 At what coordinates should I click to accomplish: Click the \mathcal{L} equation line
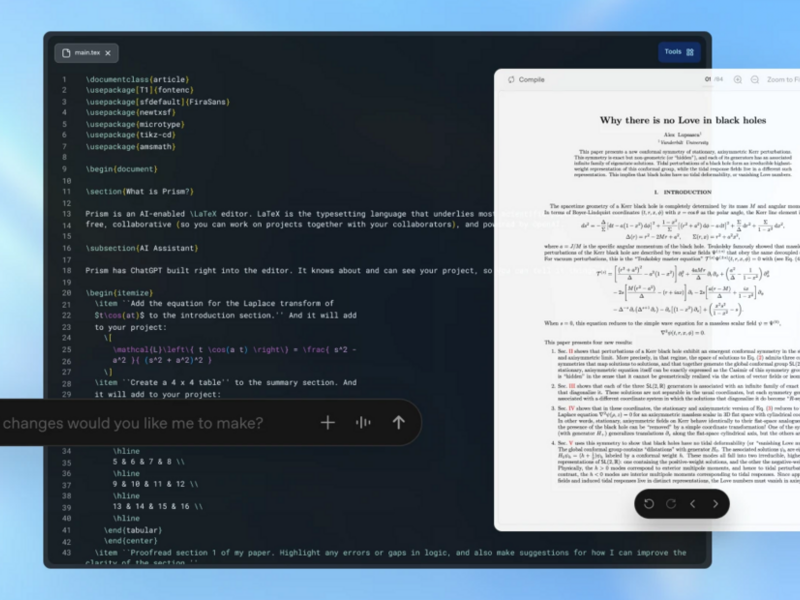pos(235,350)
